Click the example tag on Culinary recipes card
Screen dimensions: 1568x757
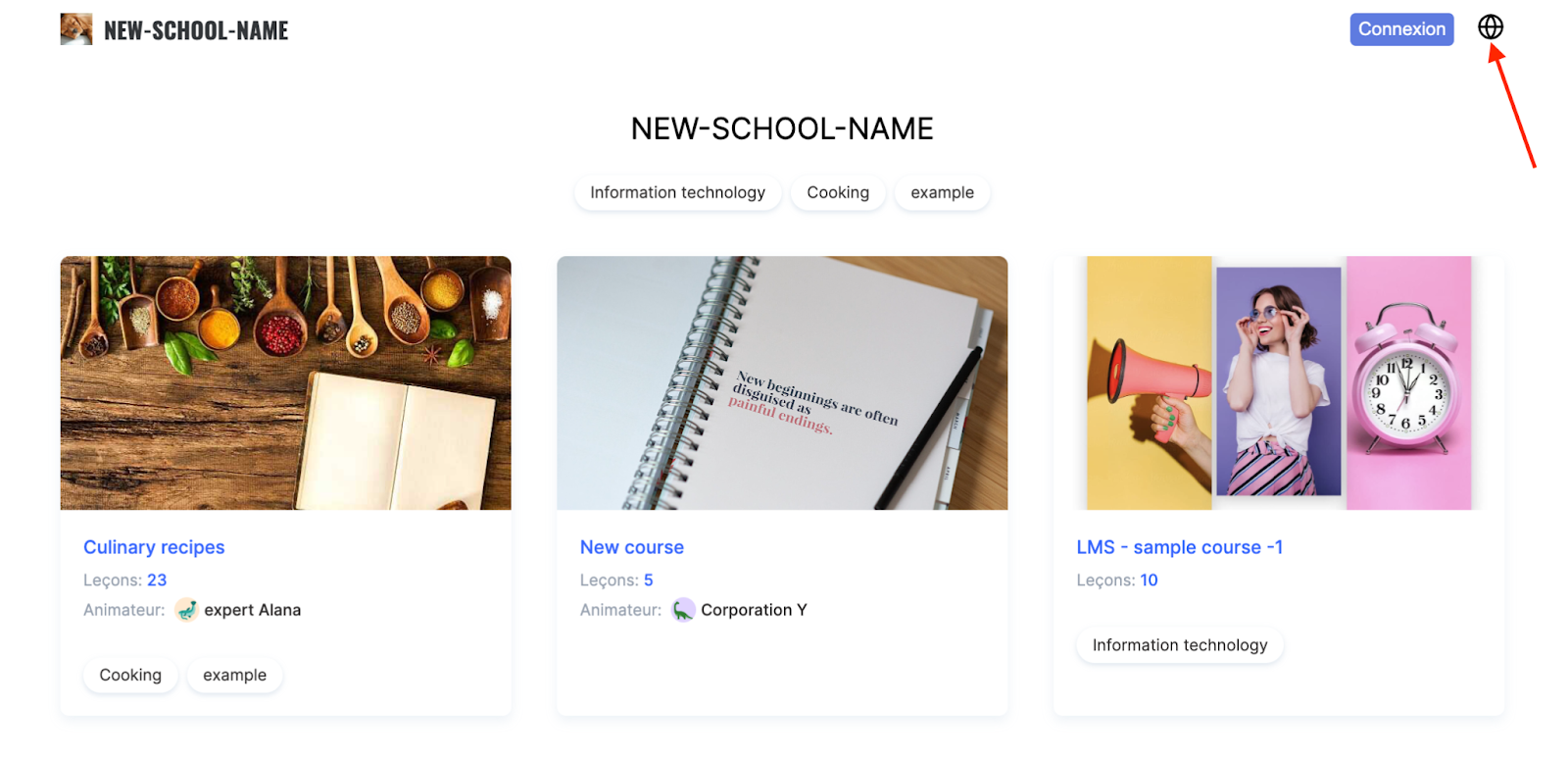point(234,675)
